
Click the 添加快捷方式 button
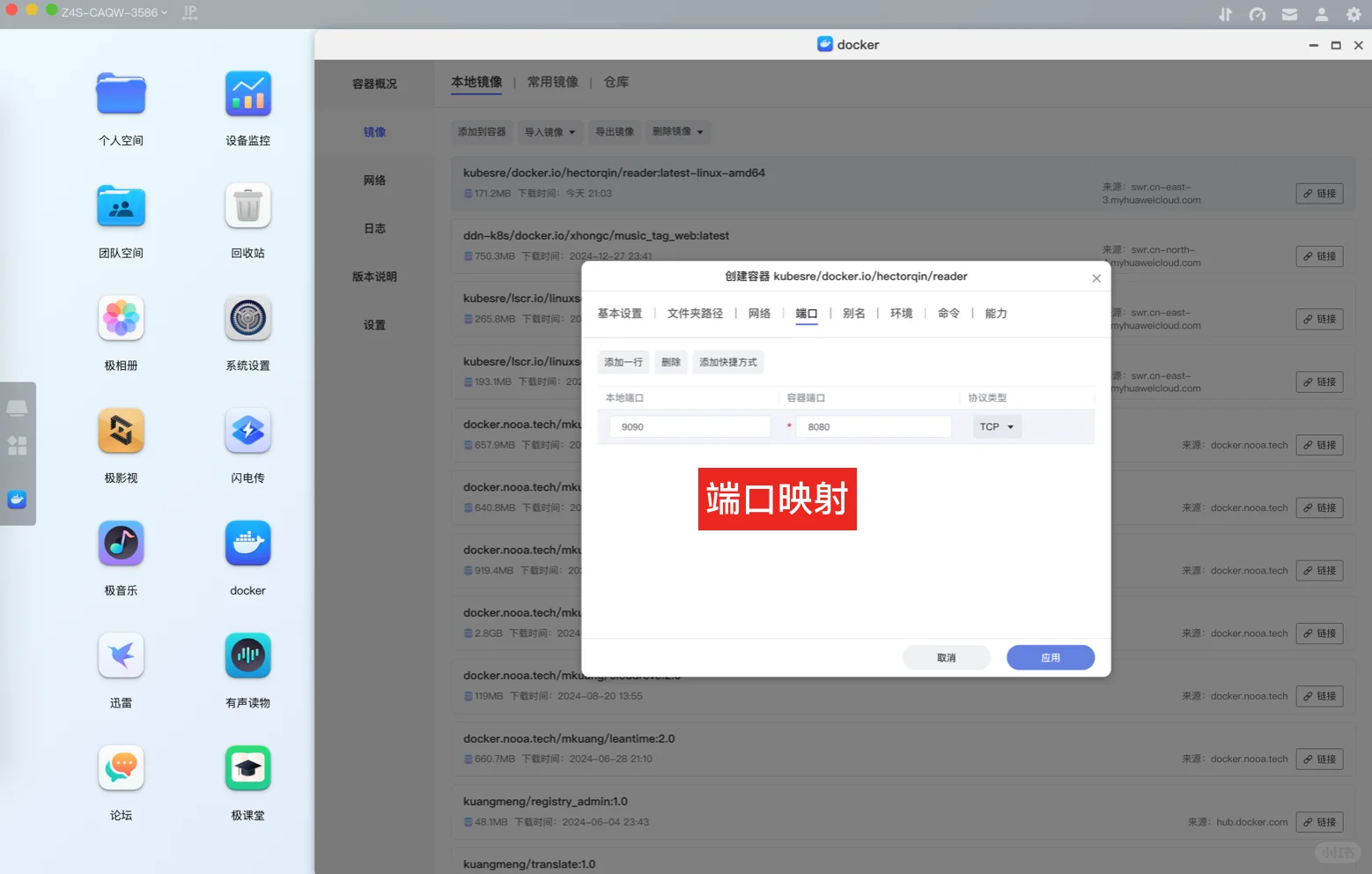[728, 362]
